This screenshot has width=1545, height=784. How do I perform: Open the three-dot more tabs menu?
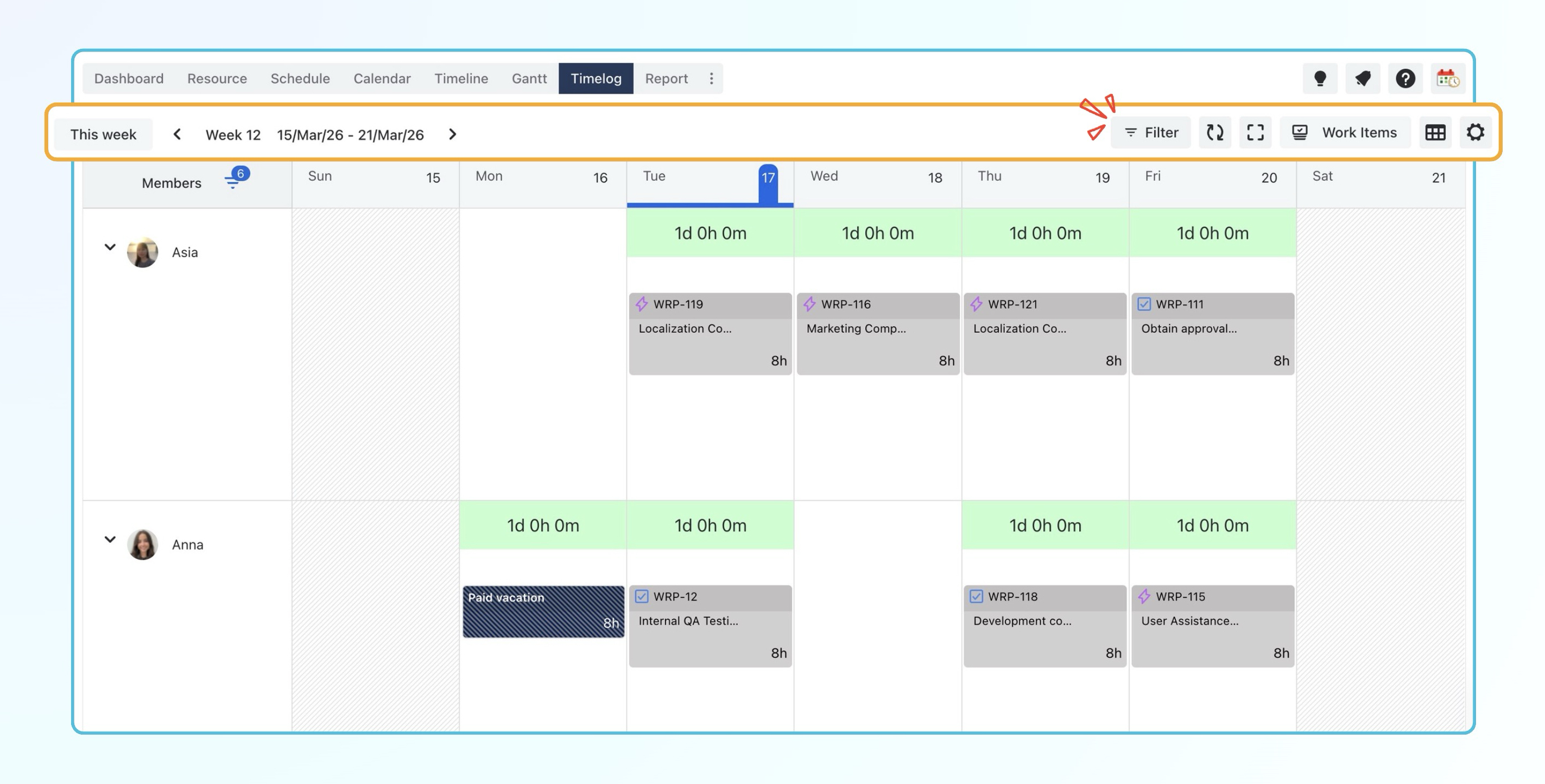point(711,79)
